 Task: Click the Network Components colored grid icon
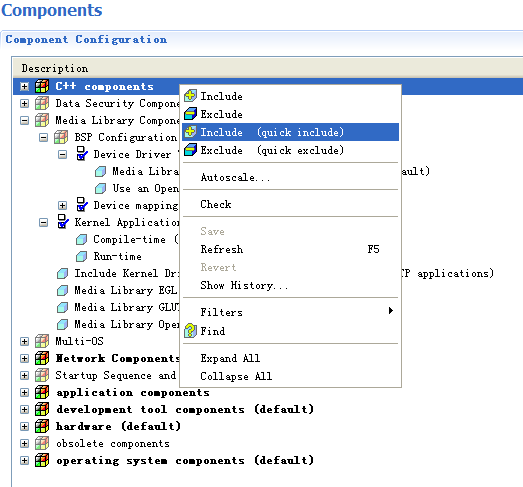point(42,358)
